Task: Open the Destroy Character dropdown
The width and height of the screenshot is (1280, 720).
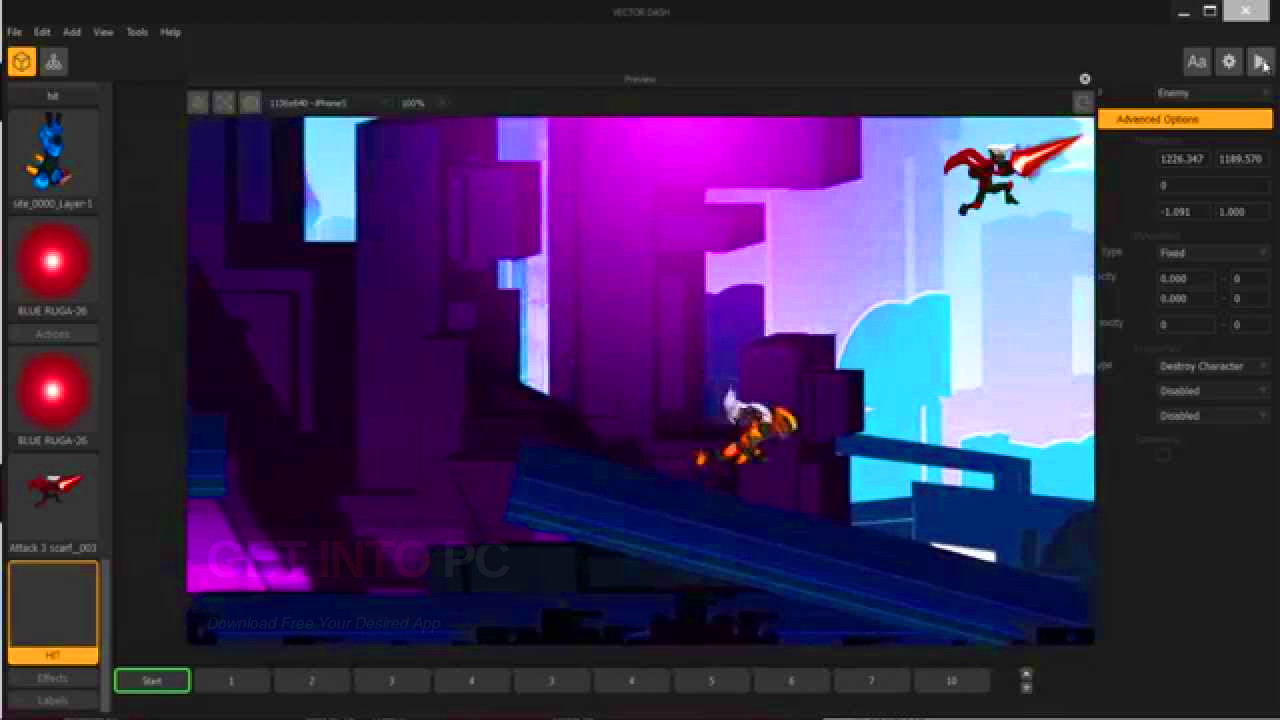Action: click(x=1213, y=366)
